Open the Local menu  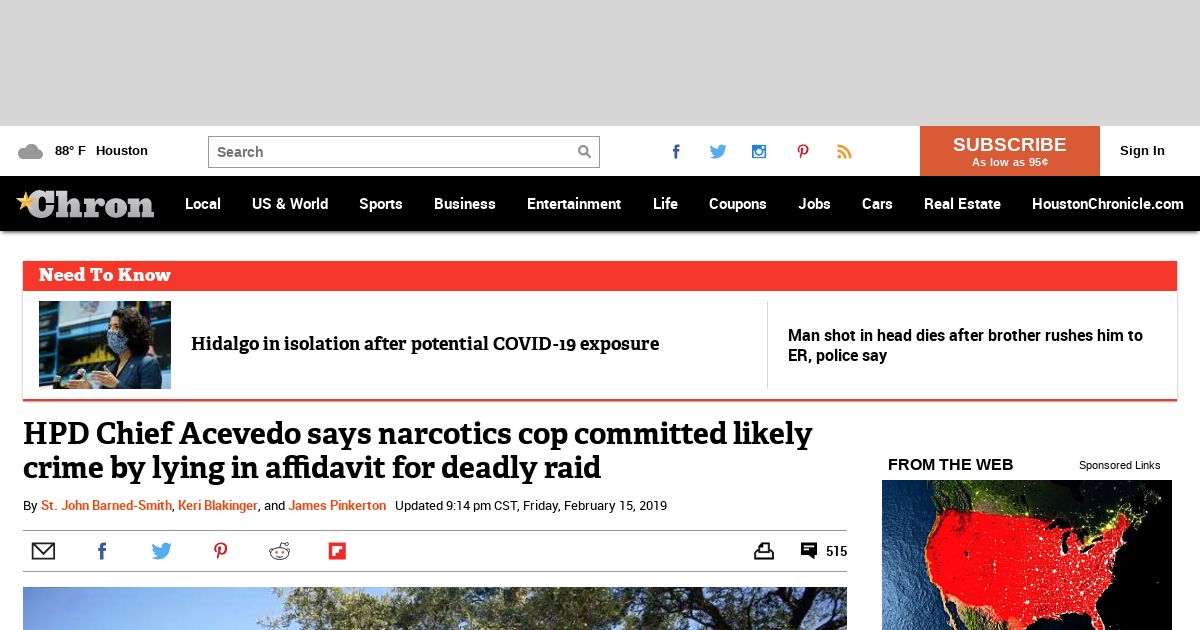pyautogui.click(x=203, y=204)
